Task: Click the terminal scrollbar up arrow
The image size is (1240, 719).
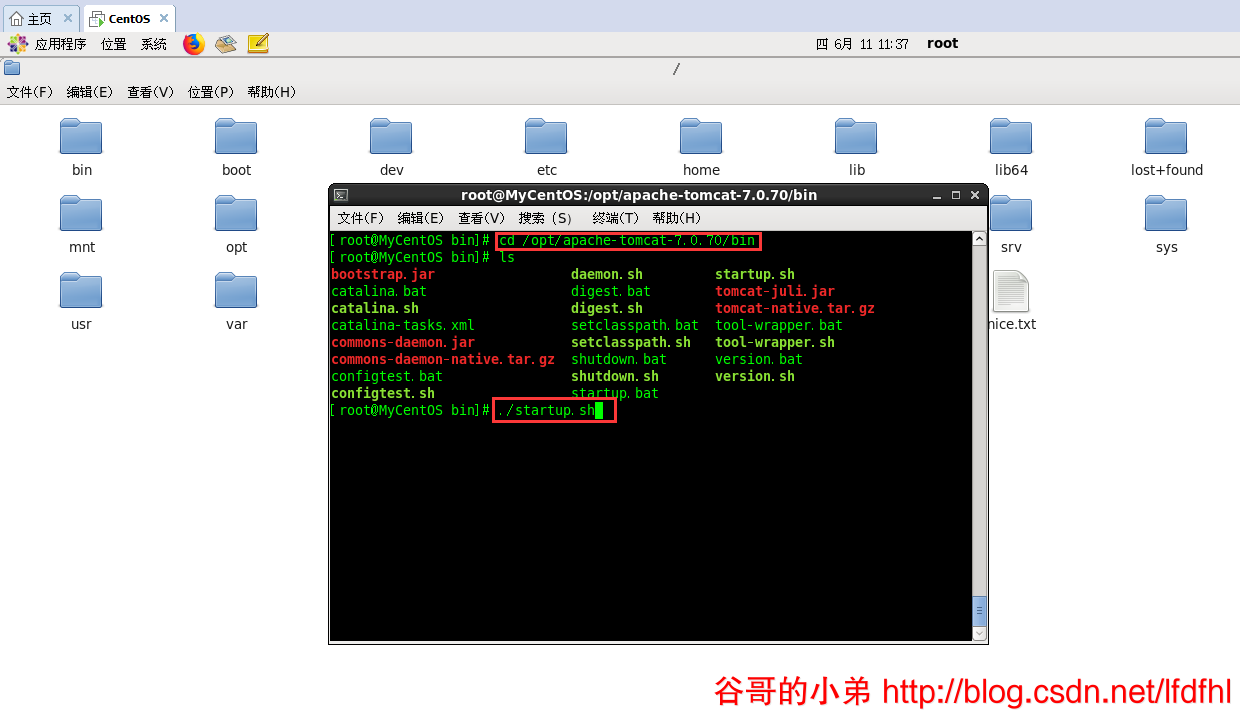Action: (980, 239)
